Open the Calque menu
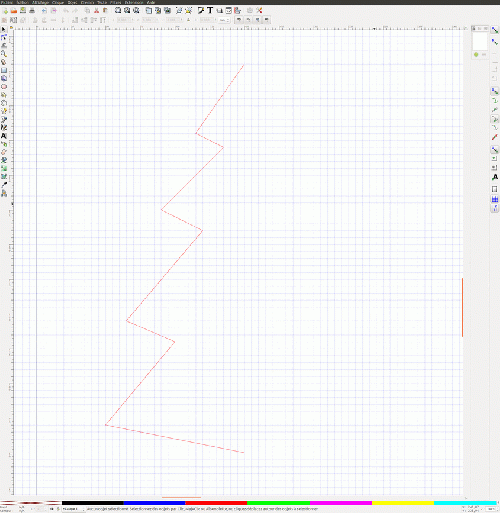Image resolution: width=500 pixels, height=513 pixels. 58,2
